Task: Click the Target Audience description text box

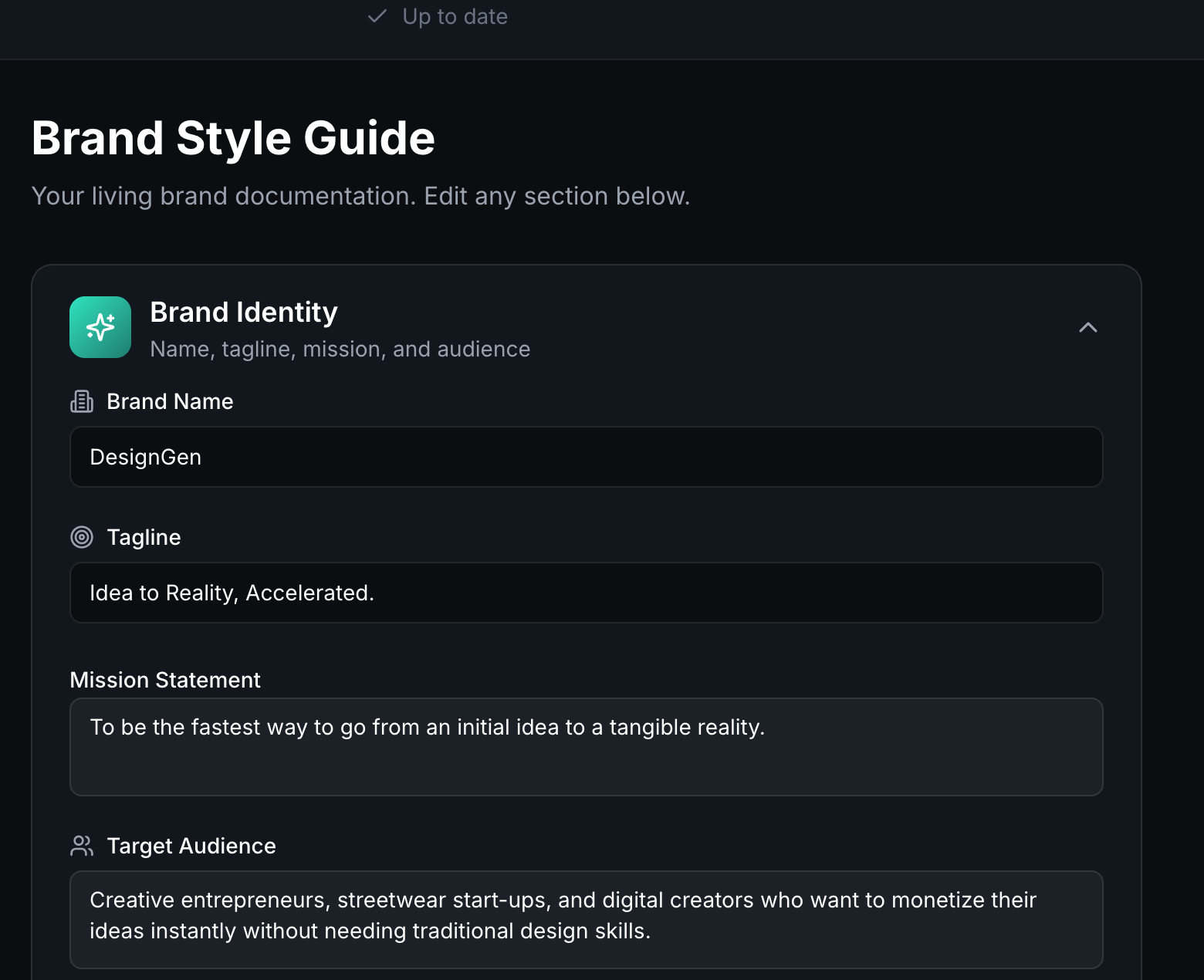Action: coord(587,918)
